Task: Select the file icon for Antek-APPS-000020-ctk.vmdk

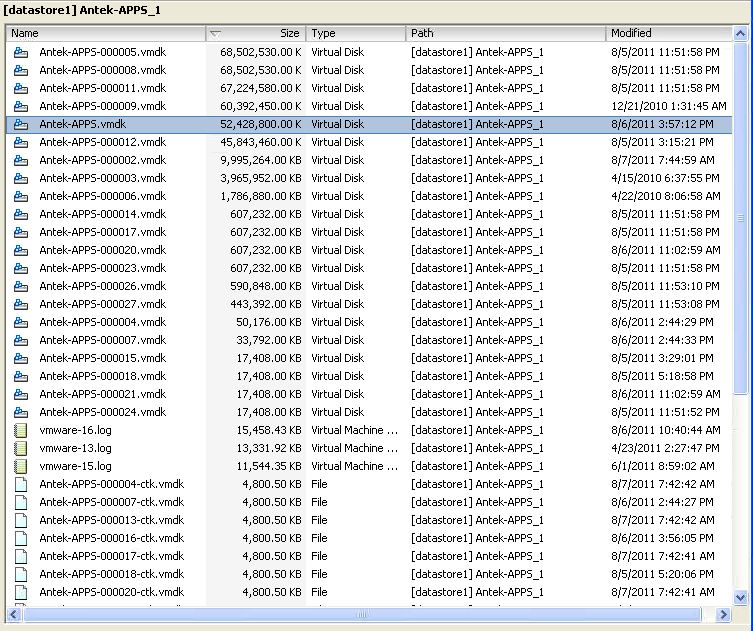Action: [x=21, y=593]
